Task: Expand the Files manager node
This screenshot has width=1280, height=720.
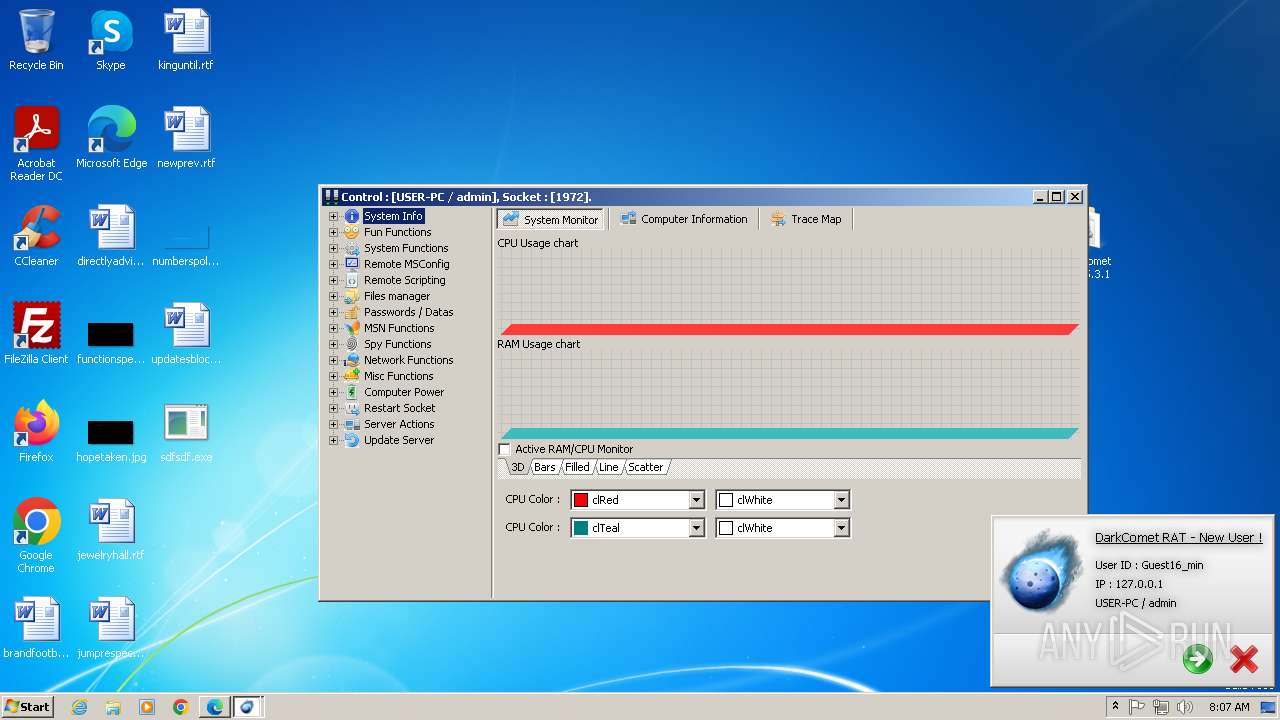Action: [334, 296]
